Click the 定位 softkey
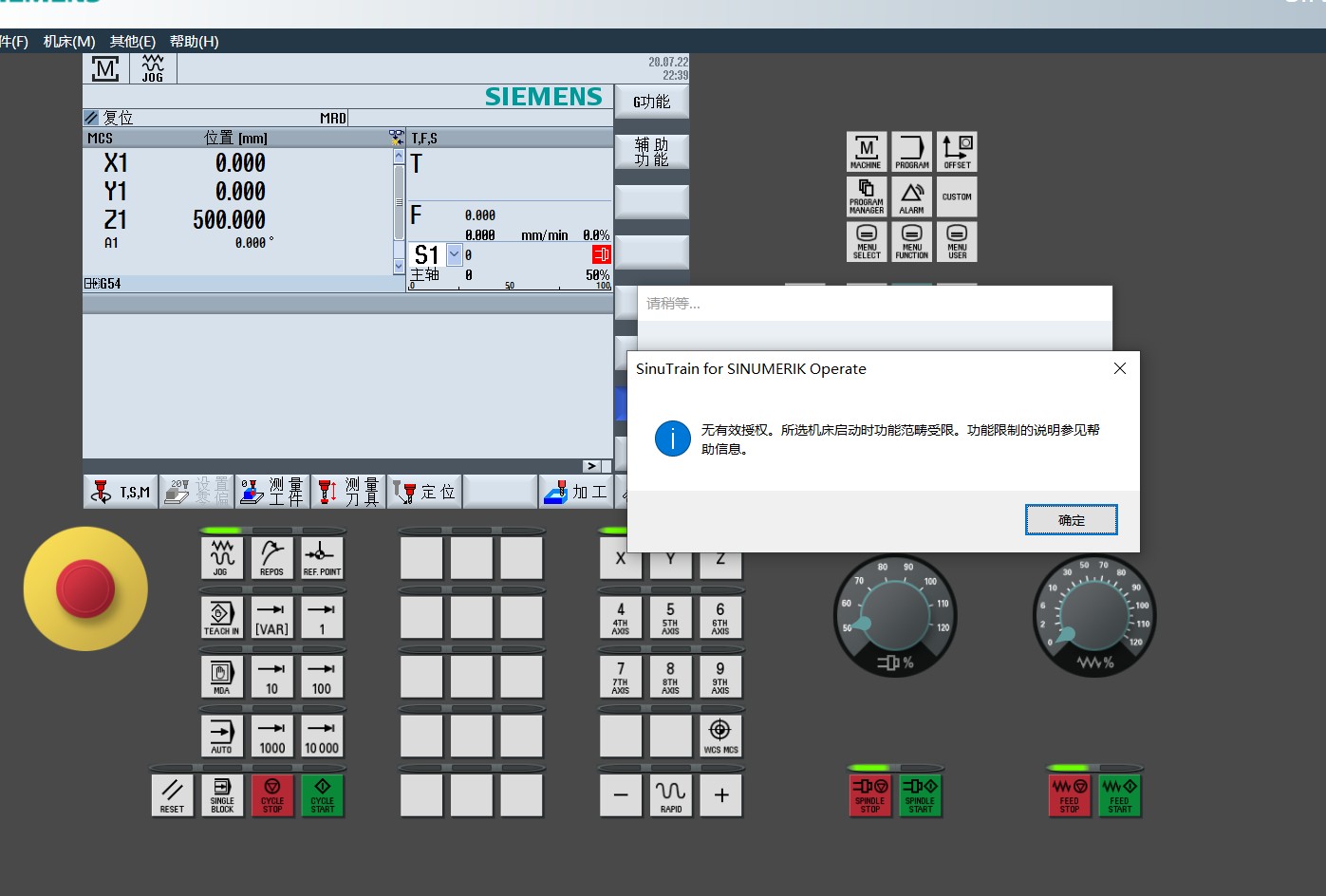The image size is (1326, 896). (x=424, y=491)
